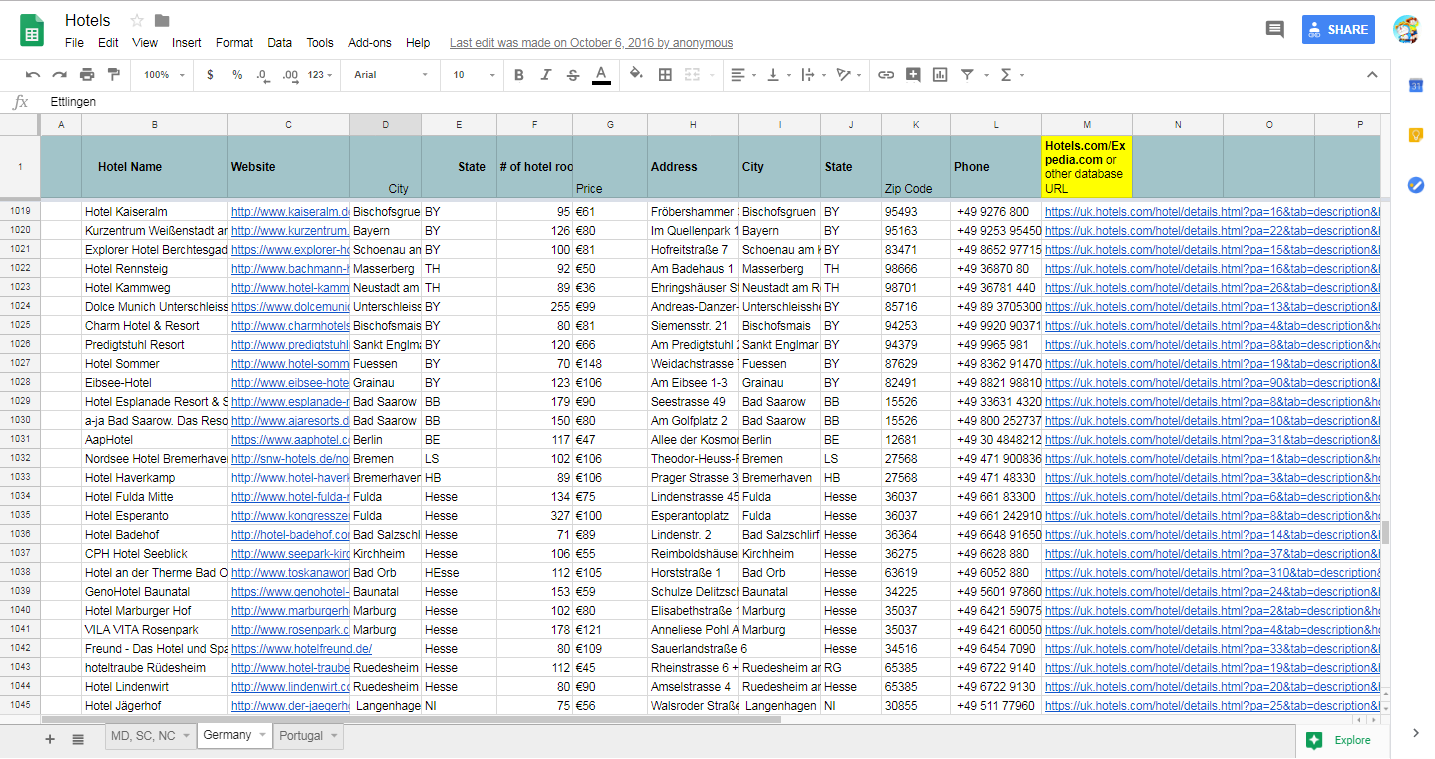Open Hotel Kaiseralm website link
1435x759 pixels.
click(290, 212)
